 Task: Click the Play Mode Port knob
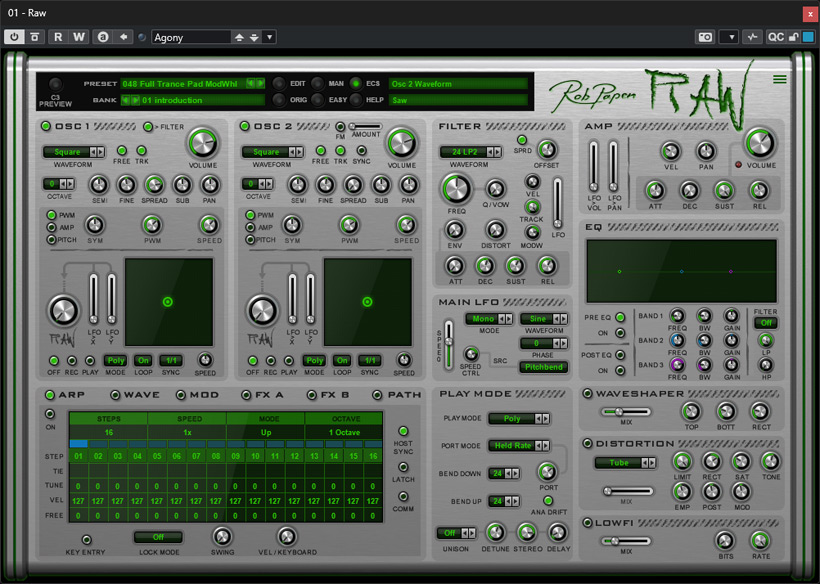(x=548, y=472)
